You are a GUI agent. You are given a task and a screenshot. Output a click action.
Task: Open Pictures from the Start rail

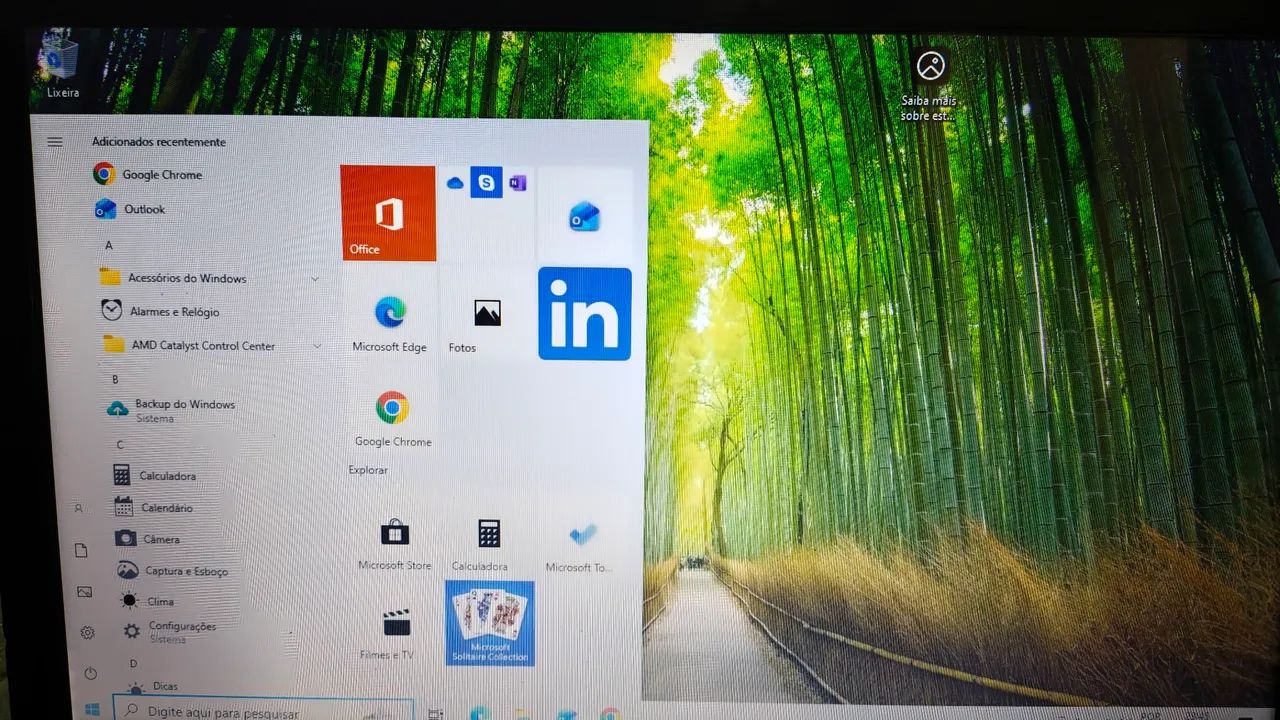point(84,591)
